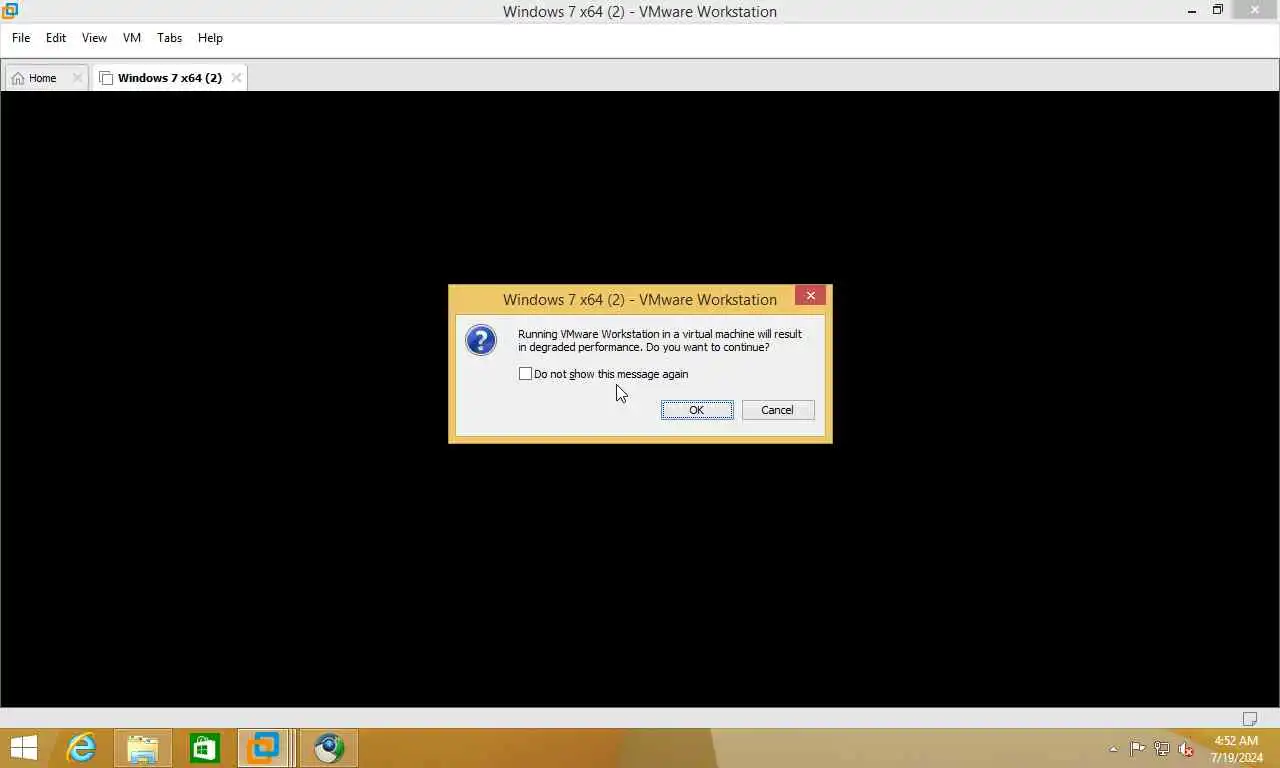Open the View menu
This screenshot has width=1280, height=768.
tap(94, 38)
